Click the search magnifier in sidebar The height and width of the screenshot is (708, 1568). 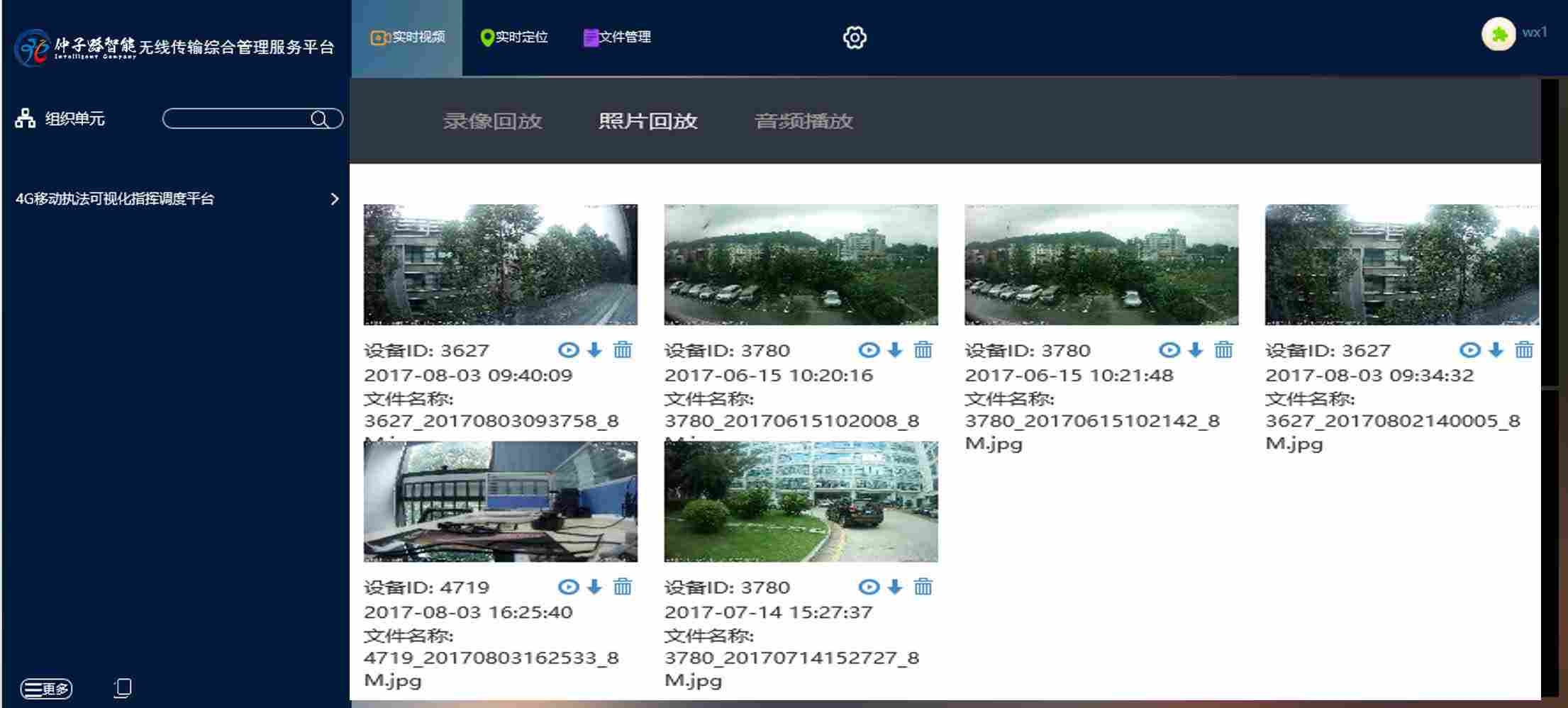[320, 118]
